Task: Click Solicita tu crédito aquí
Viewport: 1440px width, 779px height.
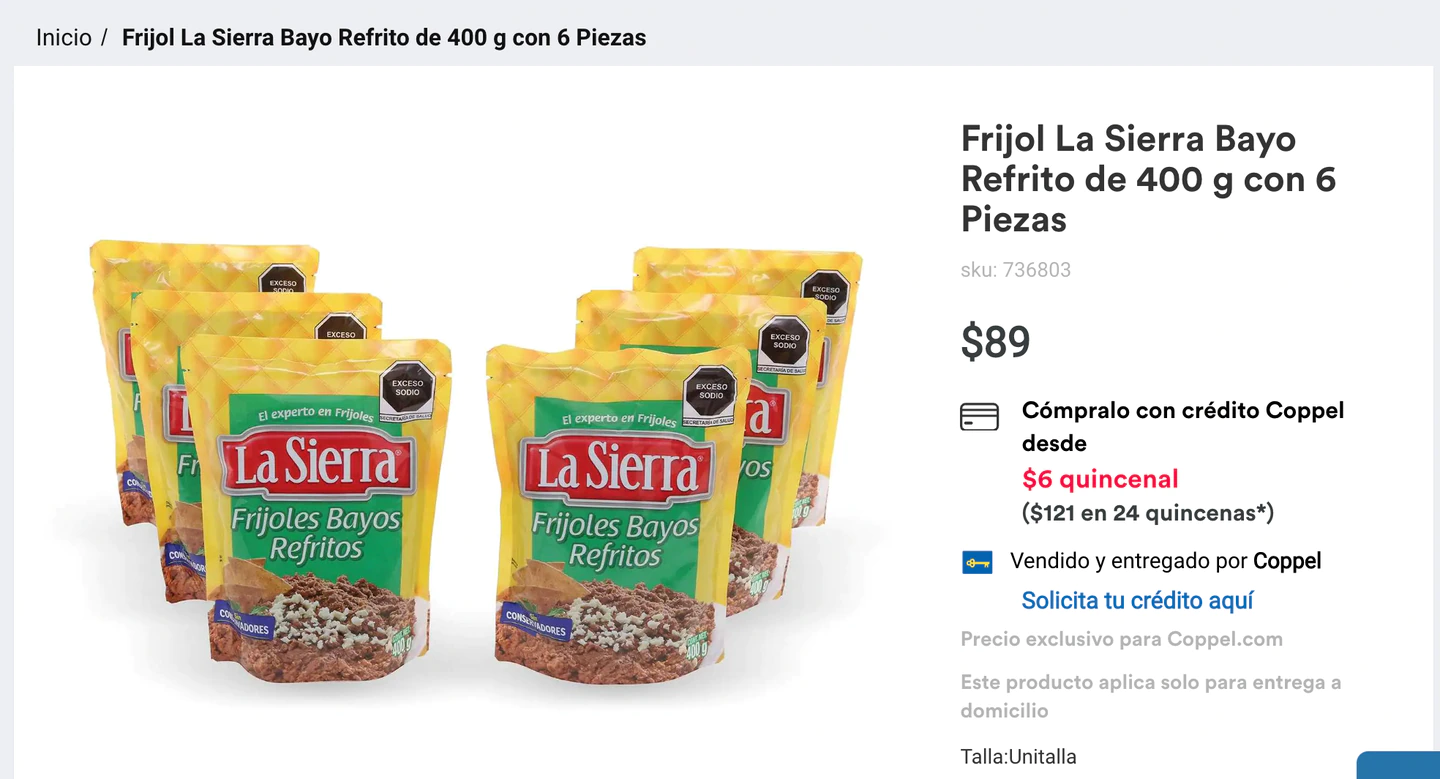Action: [x=1137, y=600]
